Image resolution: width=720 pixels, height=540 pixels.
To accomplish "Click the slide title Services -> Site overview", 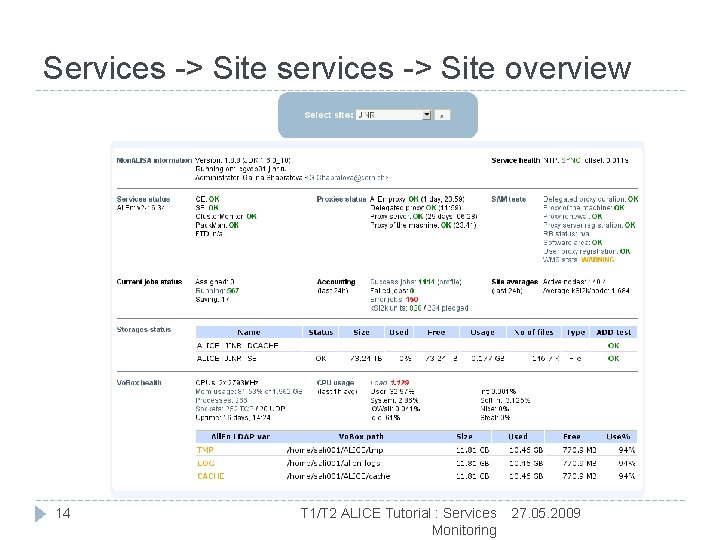I will point(337,68).
